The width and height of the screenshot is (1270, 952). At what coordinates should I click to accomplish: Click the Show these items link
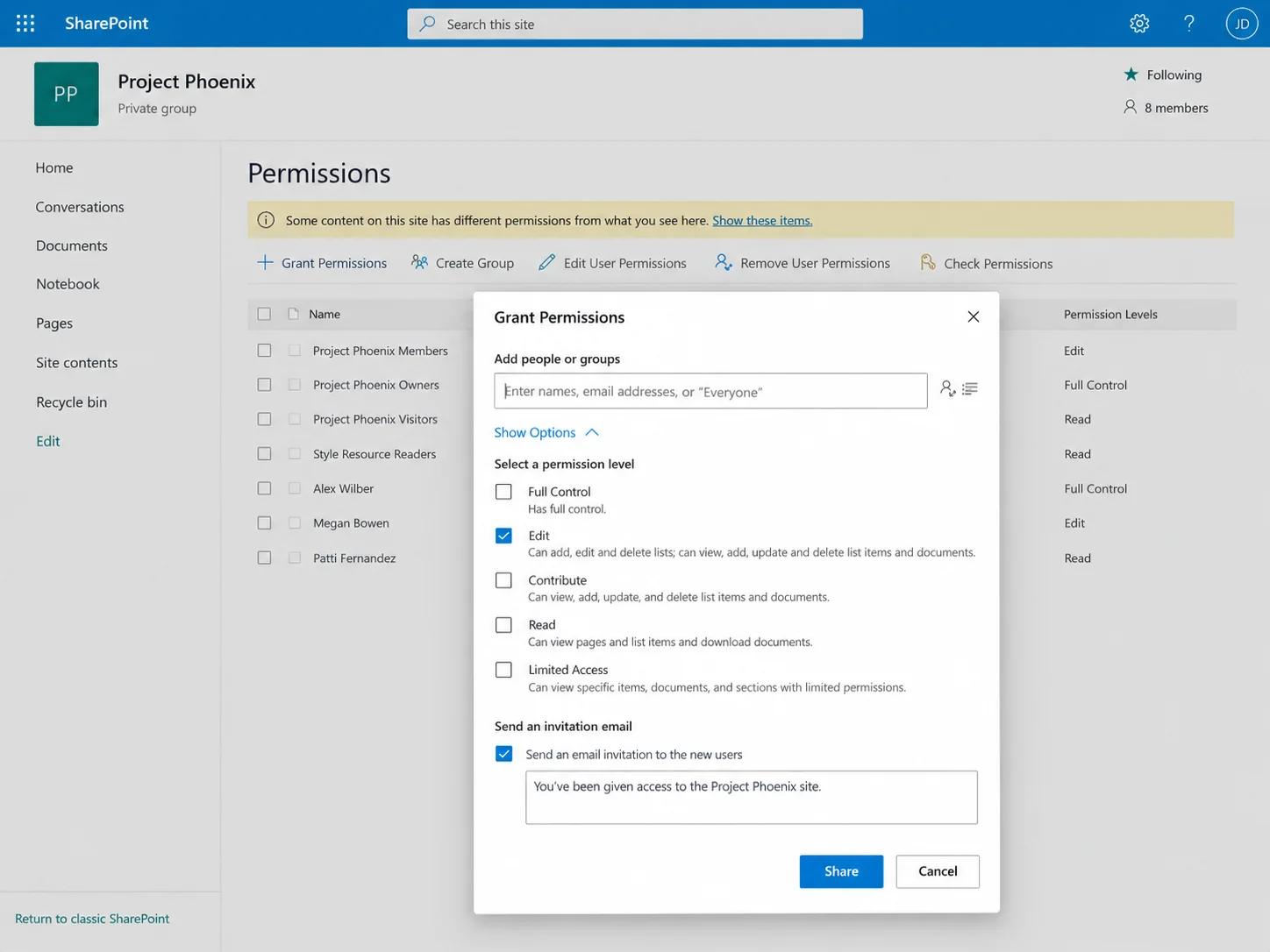(x=762, y=220)
